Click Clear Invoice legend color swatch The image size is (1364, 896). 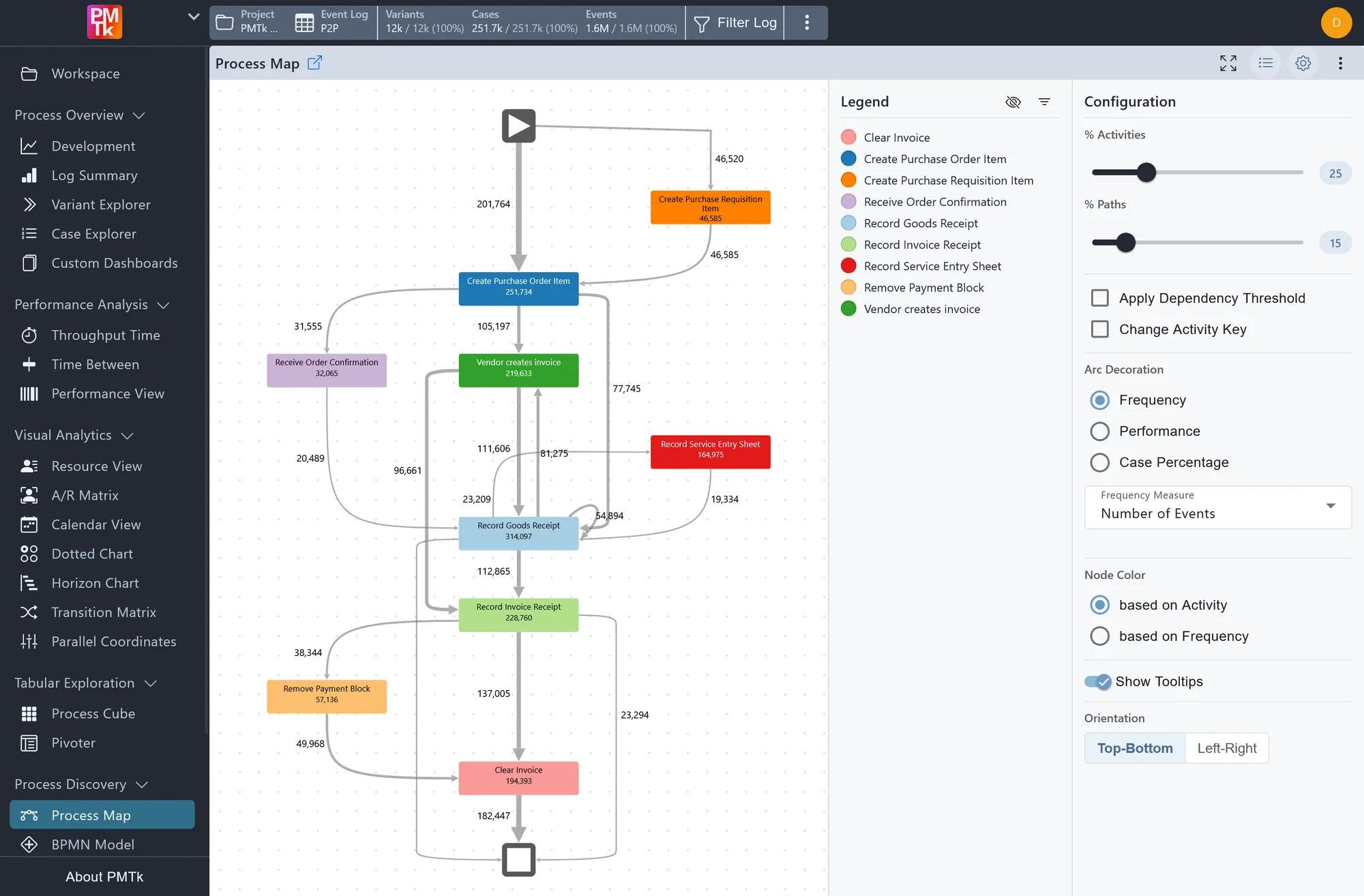click(848, 138)
